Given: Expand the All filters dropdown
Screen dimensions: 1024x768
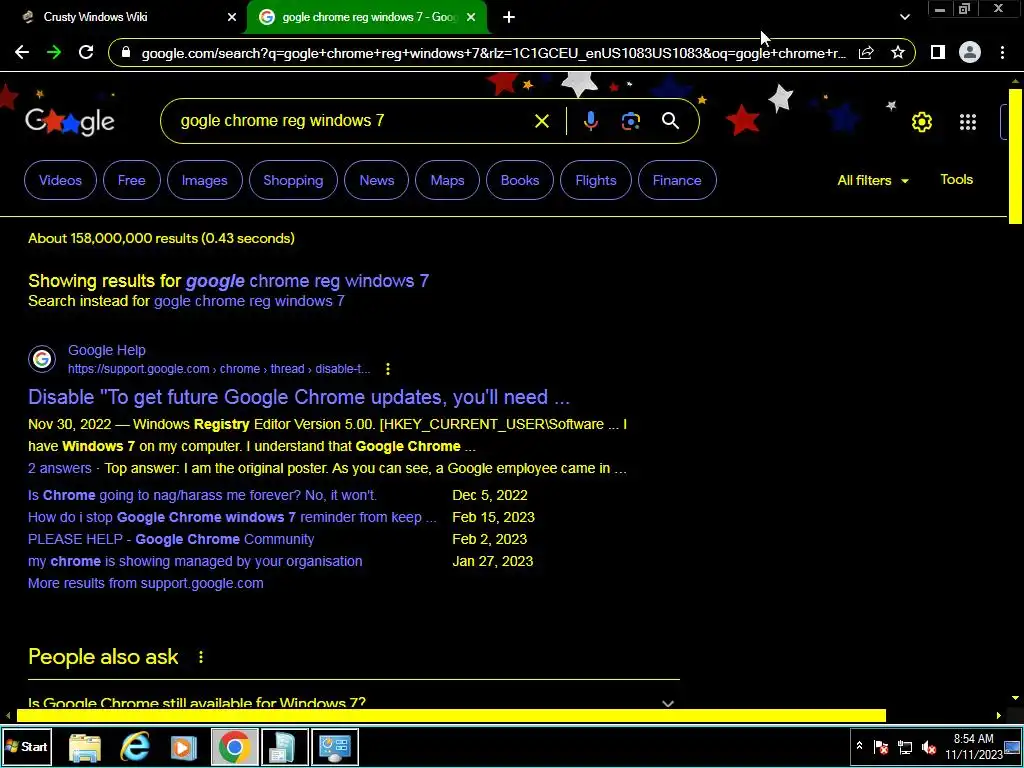Looking at the screenshot, I should pos(872,180).
